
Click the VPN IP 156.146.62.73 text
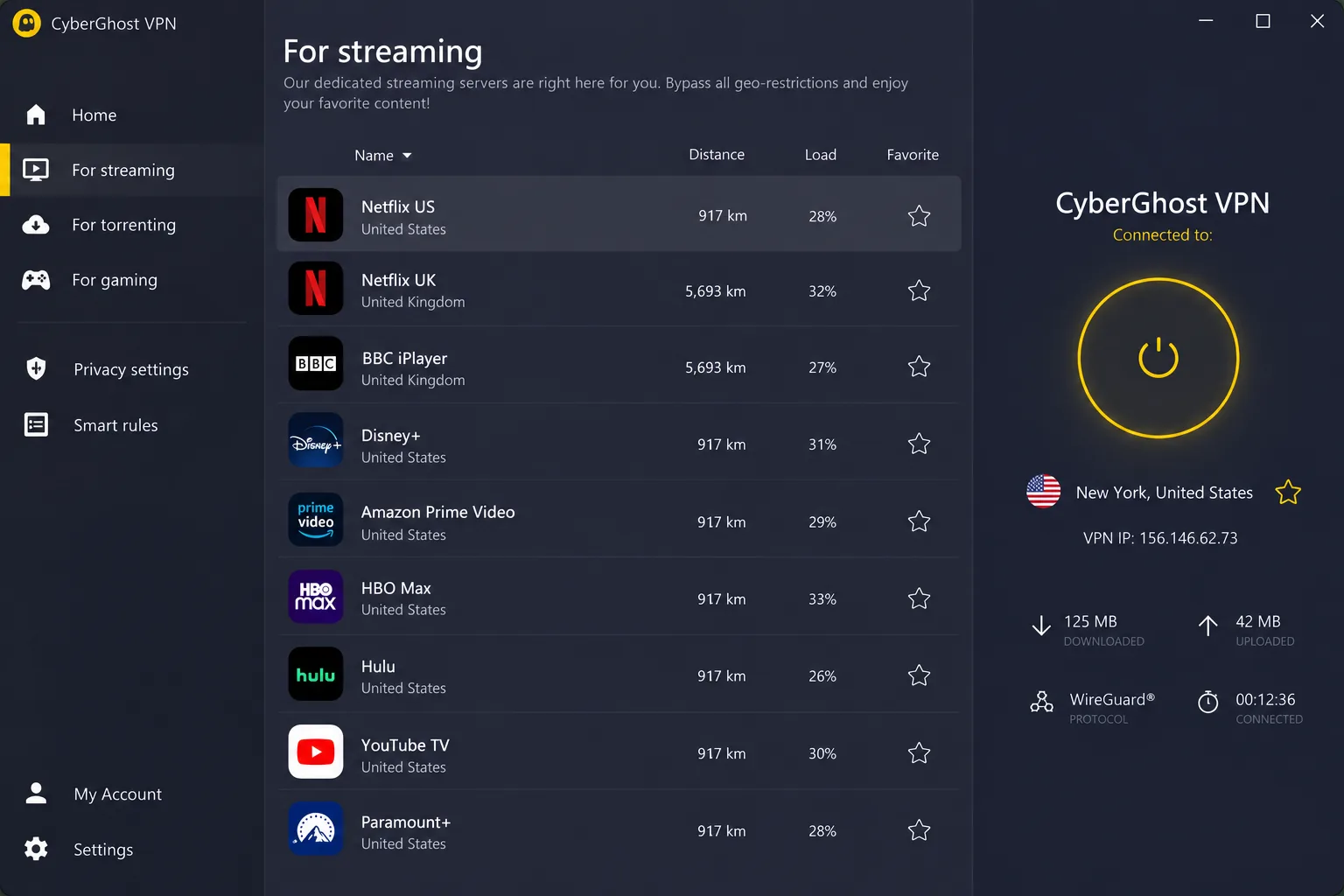click(x=1160, y=538)
